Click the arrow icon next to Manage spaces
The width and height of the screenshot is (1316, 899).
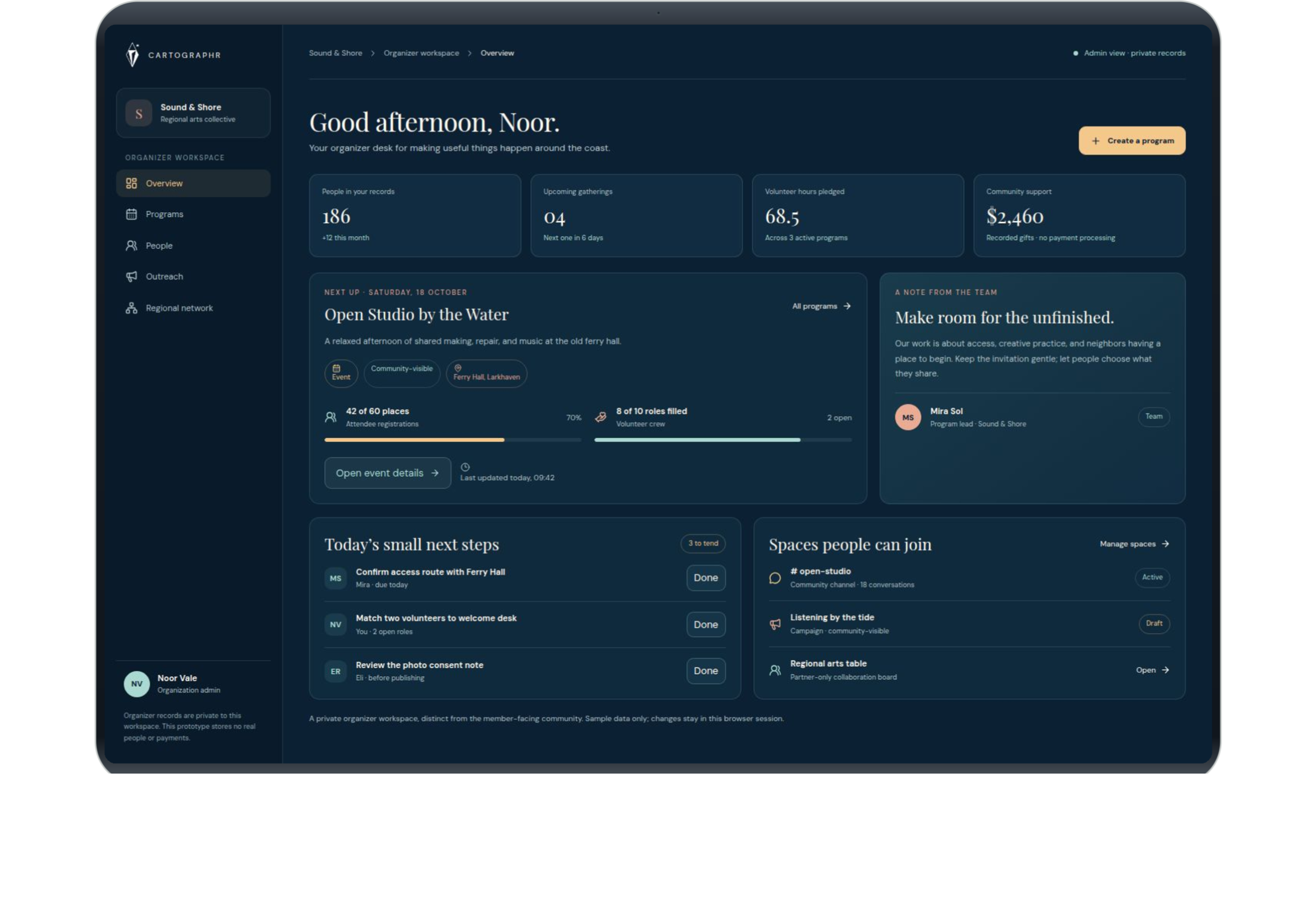tap(1165, 544)
